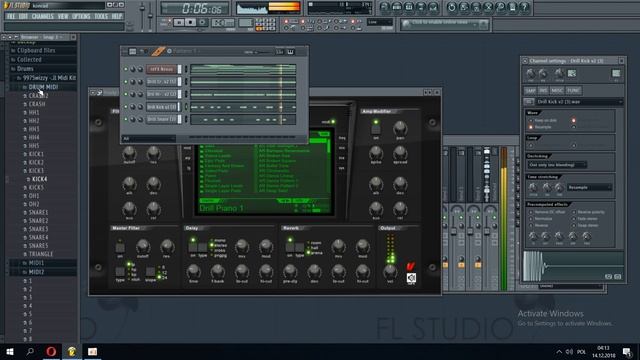The image size is (640, 360).
Task: Toggle Normalize checkbox
Action: (x=531, y=219)
